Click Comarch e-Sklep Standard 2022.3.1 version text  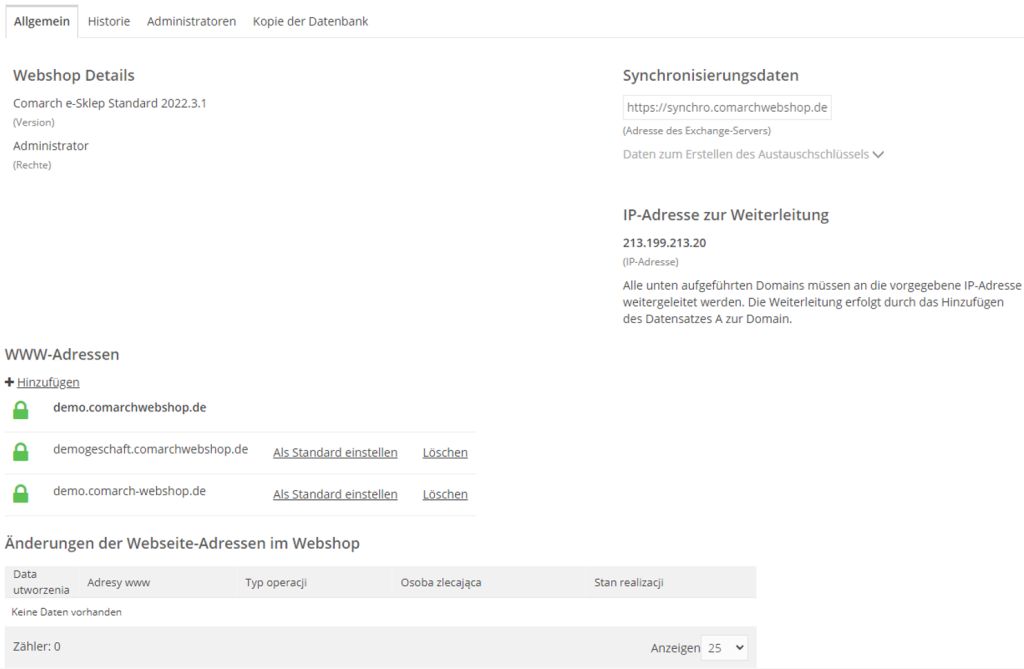[110, 103]
